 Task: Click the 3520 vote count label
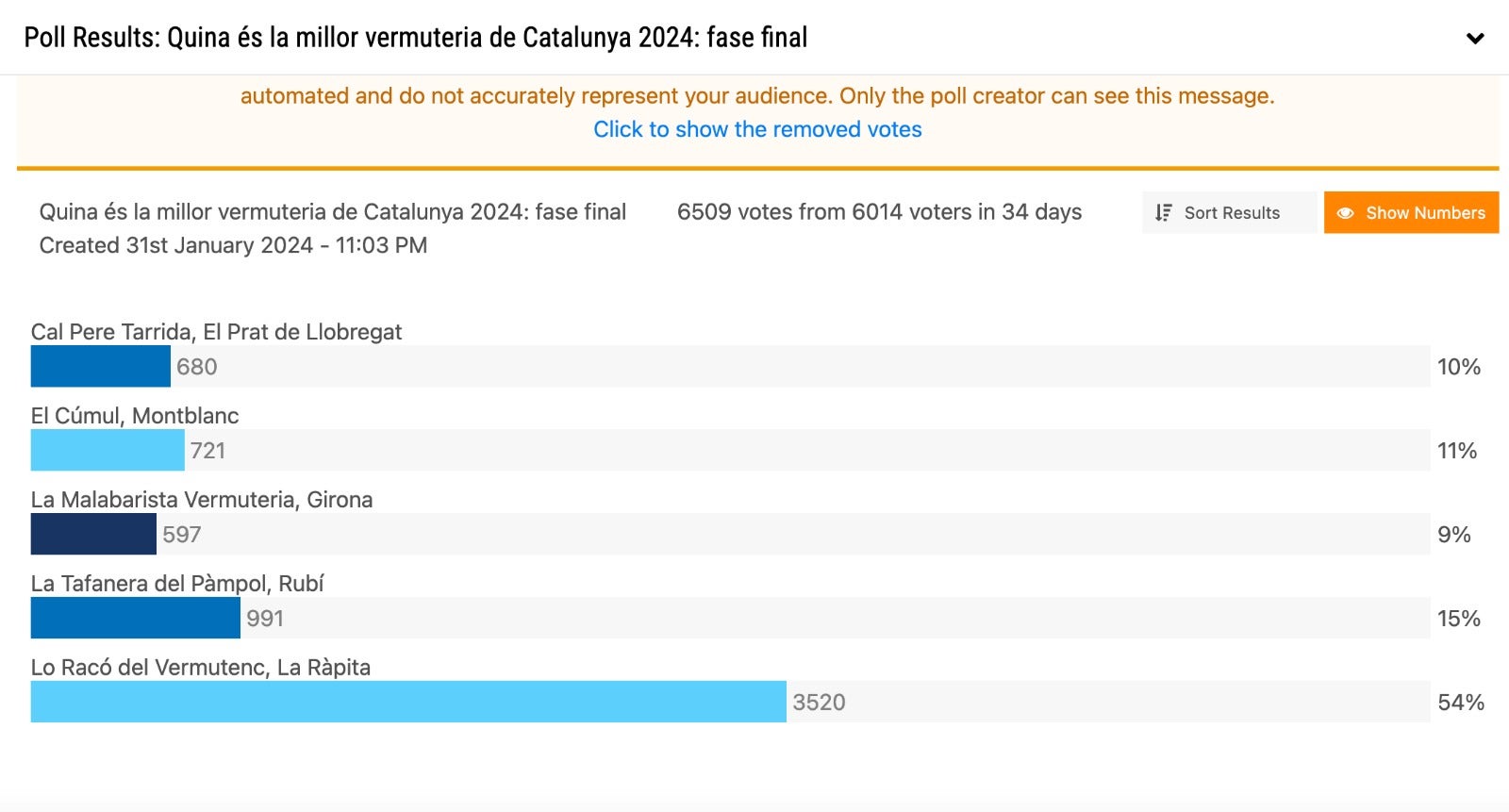pos(819,703)
